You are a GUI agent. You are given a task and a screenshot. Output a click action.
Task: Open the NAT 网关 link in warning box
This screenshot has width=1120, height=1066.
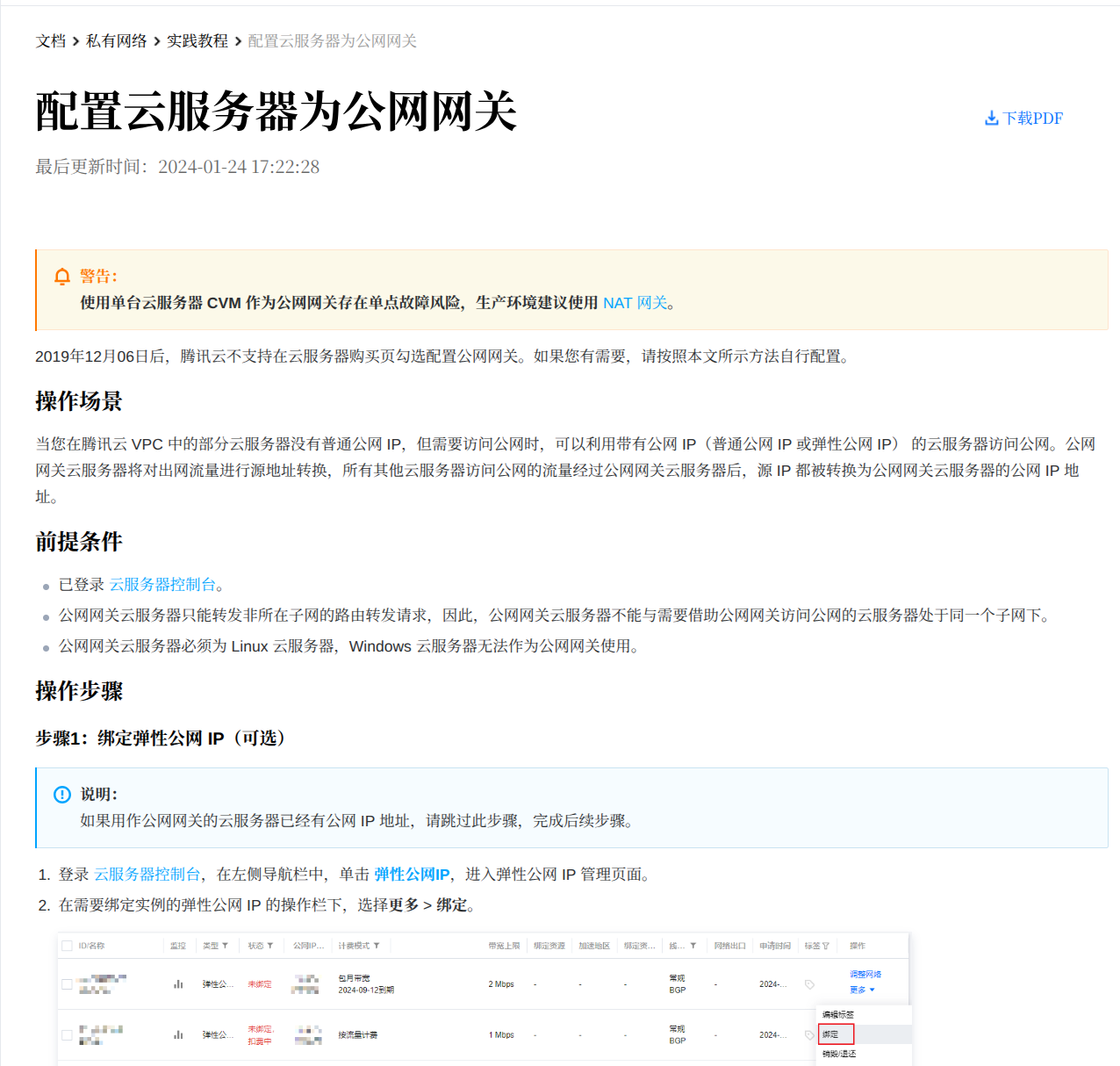635,303
